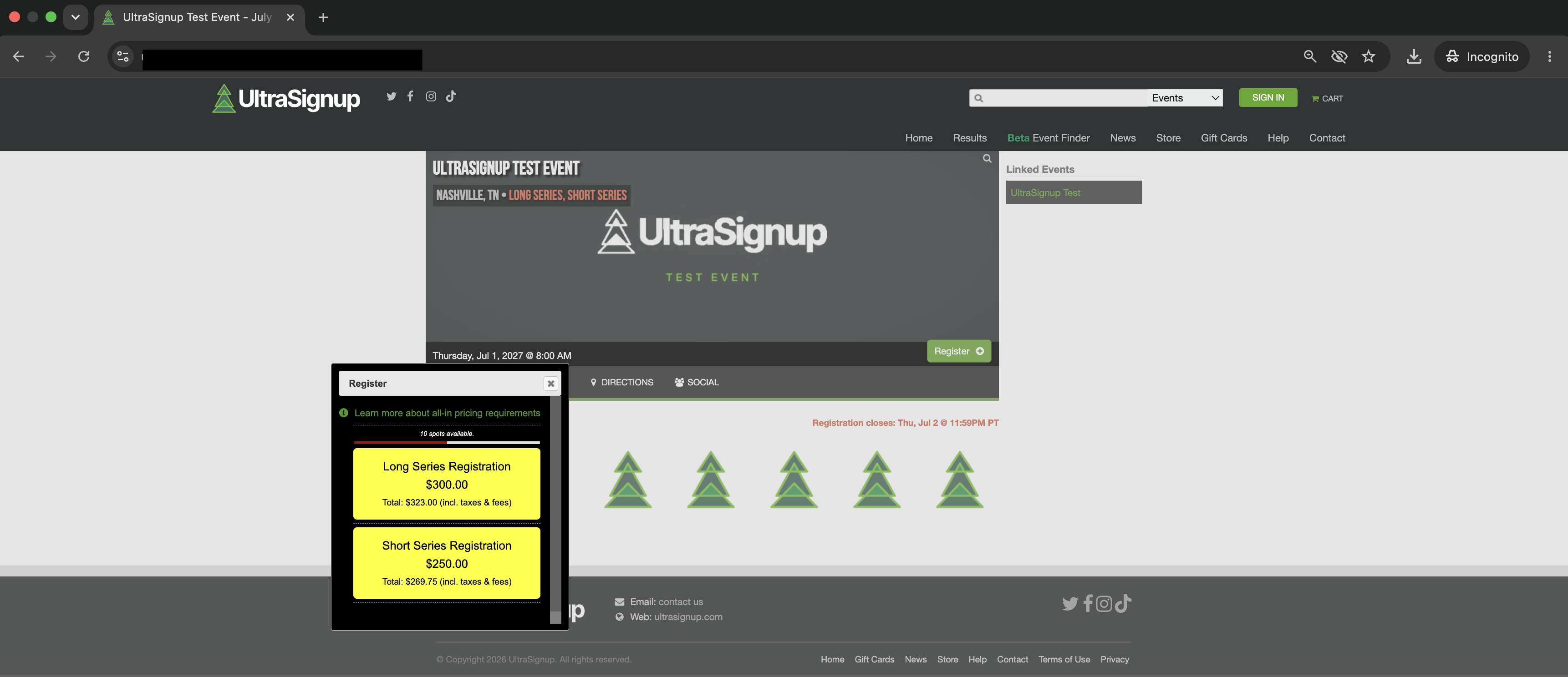
Task: Click the spots available progress bar
Action: [447, 442]
